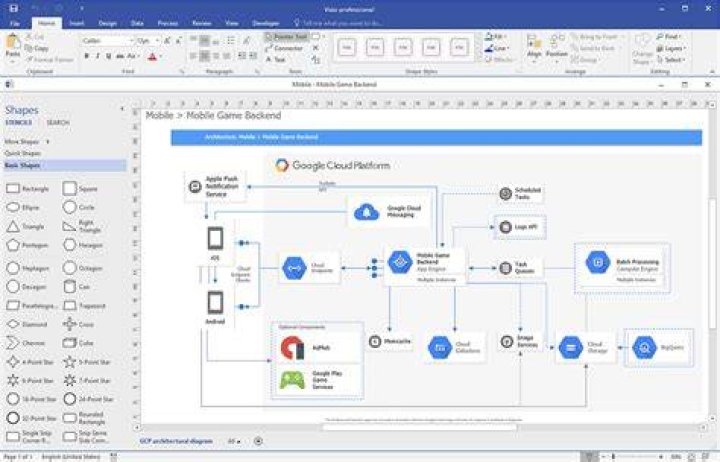Select the Square shape in Basic Shapes
This screenshot has height=462, width=720.
tap(80, 189)
